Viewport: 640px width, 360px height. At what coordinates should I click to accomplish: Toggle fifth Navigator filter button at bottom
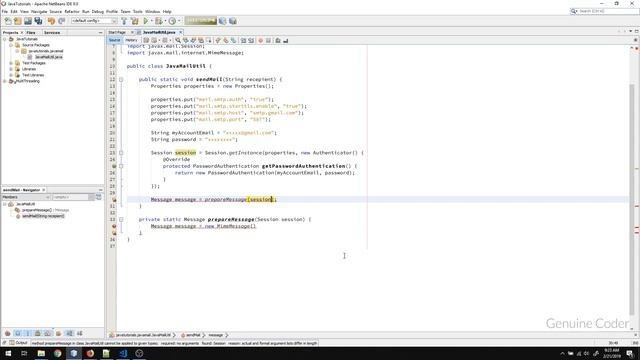coord(48,333)
